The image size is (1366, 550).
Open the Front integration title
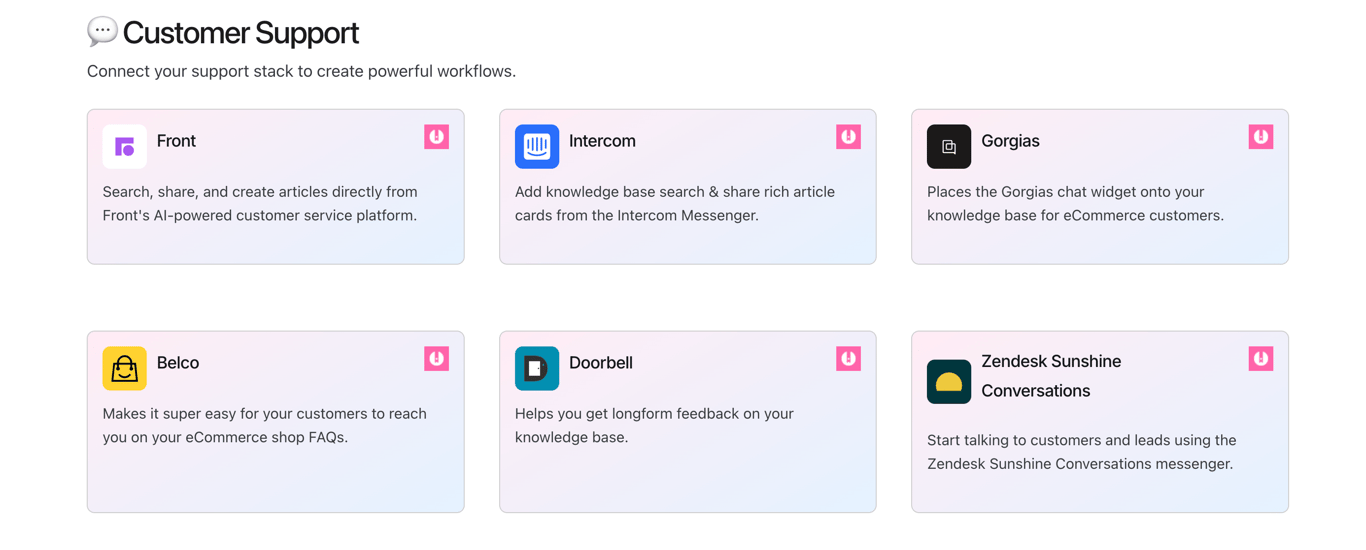pyautogui.click(x=176, y=141)
